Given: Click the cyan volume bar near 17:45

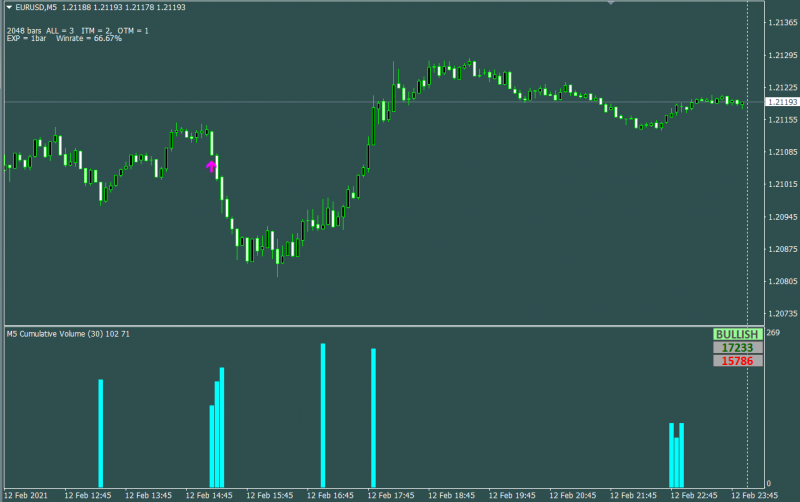Looking at the screenshot, I should click(373, 418).
